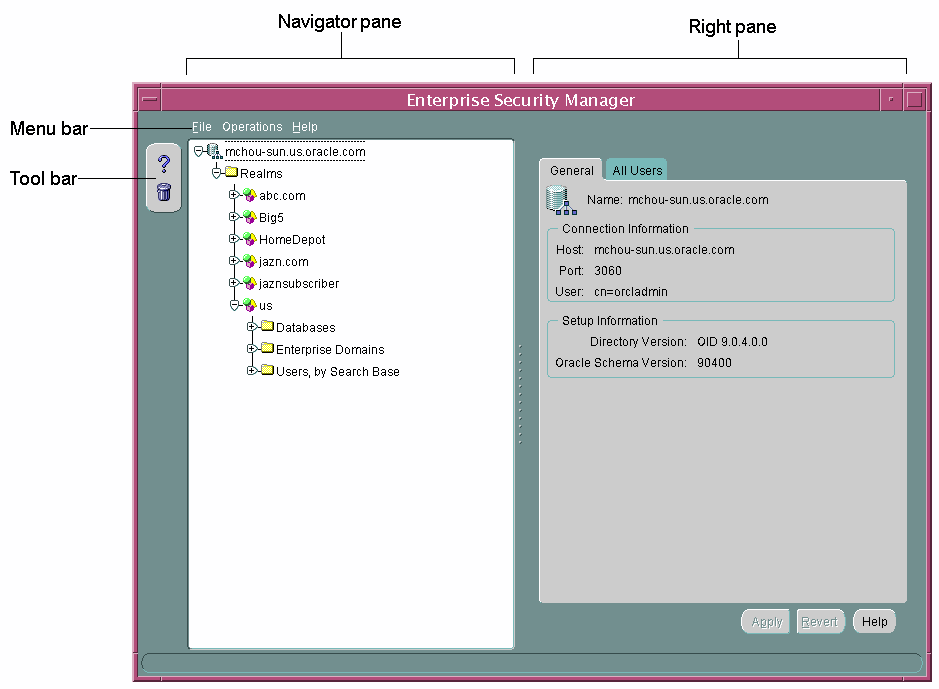Click the trash can delete icon
Image resolution: width=939 pixels, height=689 pixels.
point(164,192)
